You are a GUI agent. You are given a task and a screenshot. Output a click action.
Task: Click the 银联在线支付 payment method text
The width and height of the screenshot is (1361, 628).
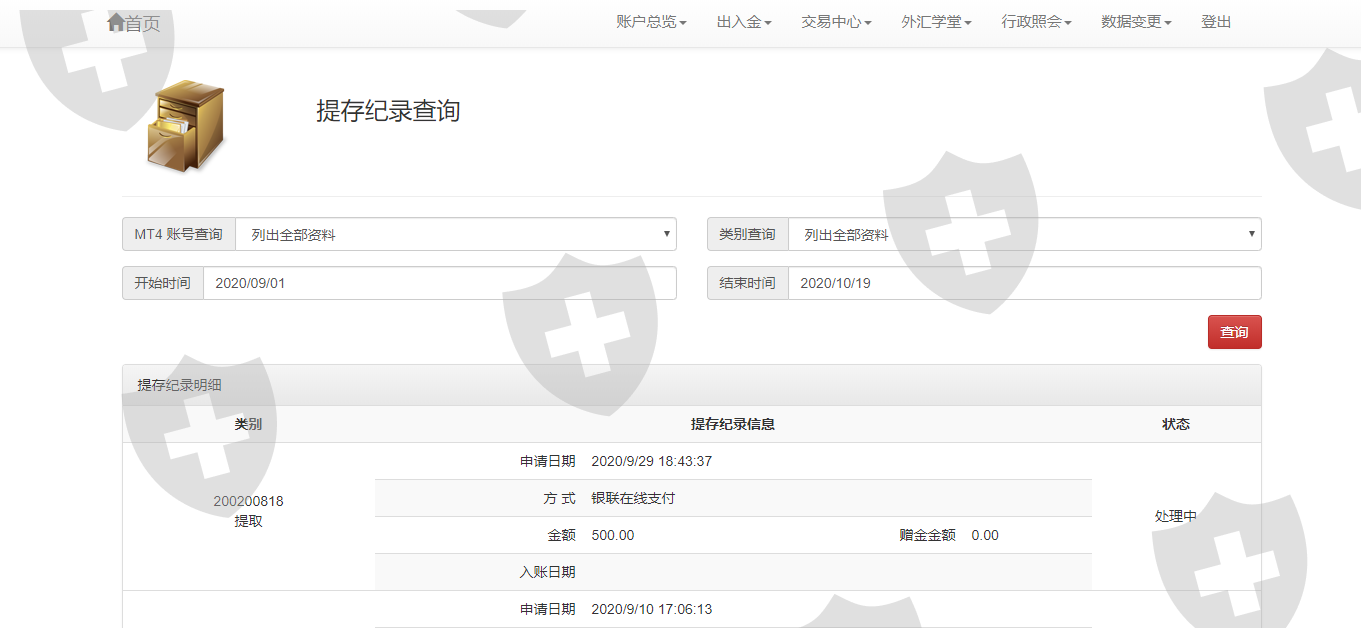(633, 498)
